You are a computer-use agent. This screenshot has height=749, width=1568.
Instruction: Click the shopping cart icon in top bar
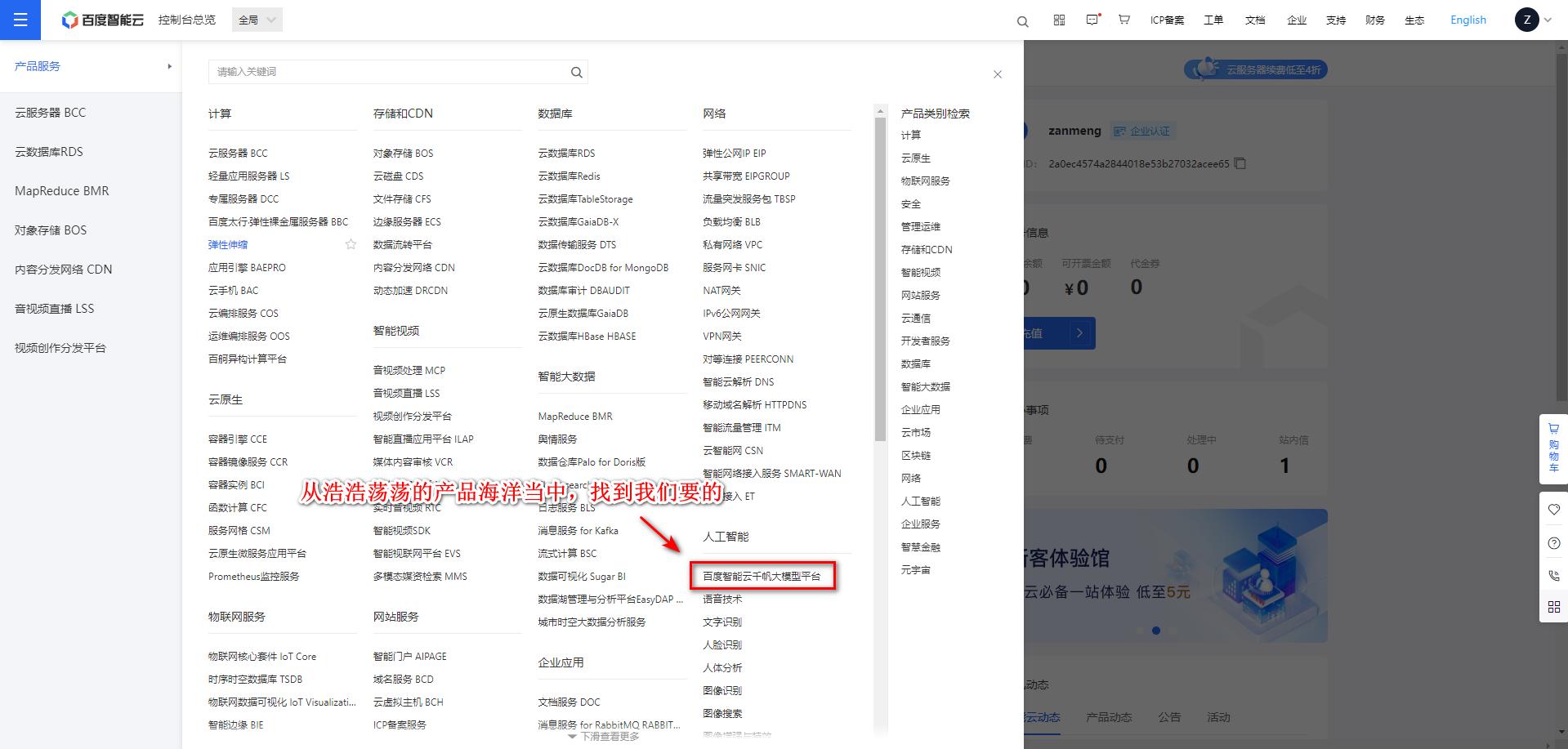[x=1124, y=20]
